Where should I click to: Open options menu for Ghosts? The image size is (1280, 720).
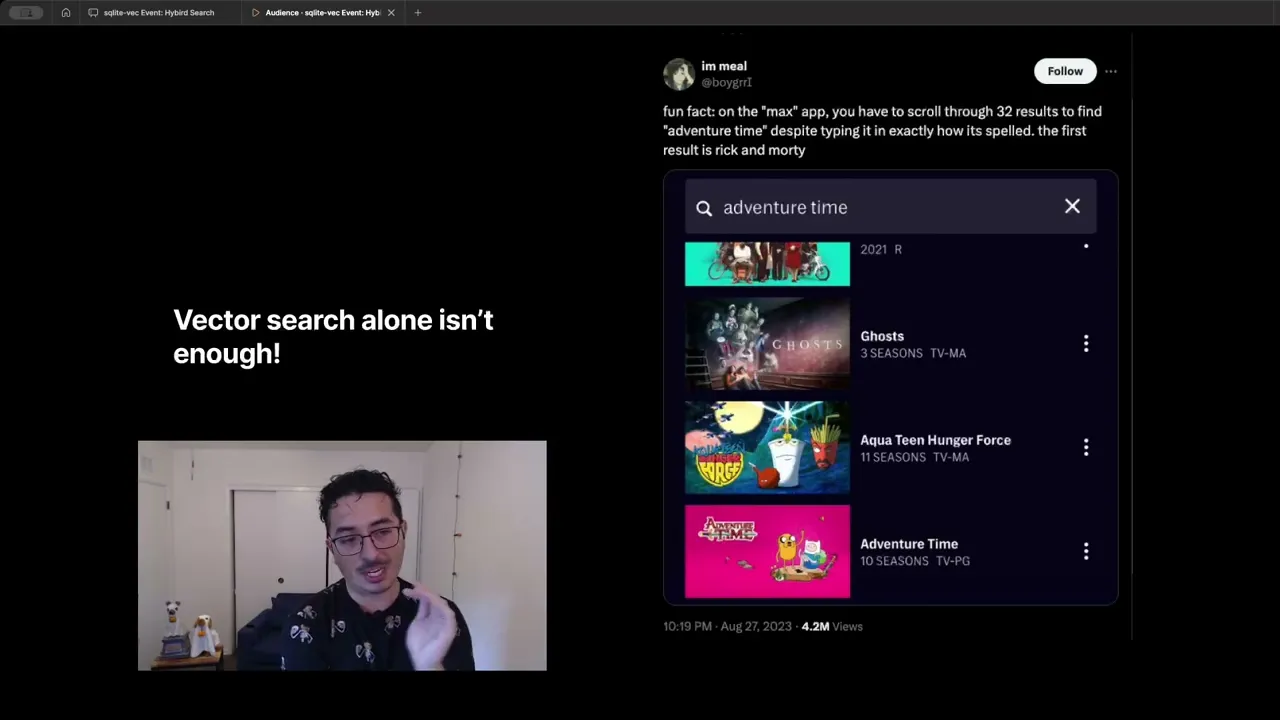pos(1086,344)
